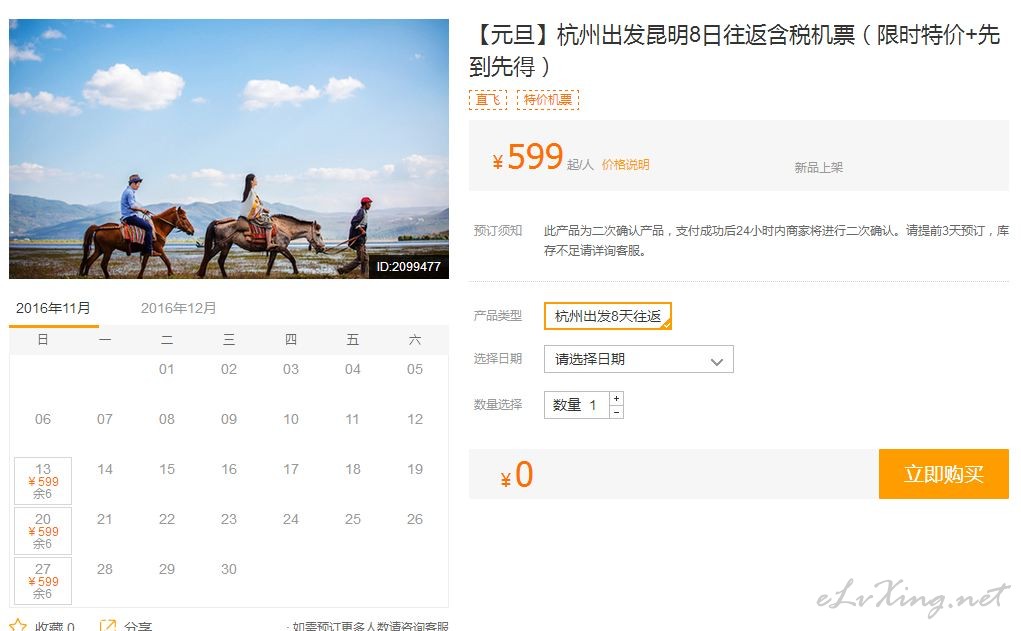Click the favorite star icon
This screenshot has height=631, width=1021.
pyautogui.click(x=18, y=625)
